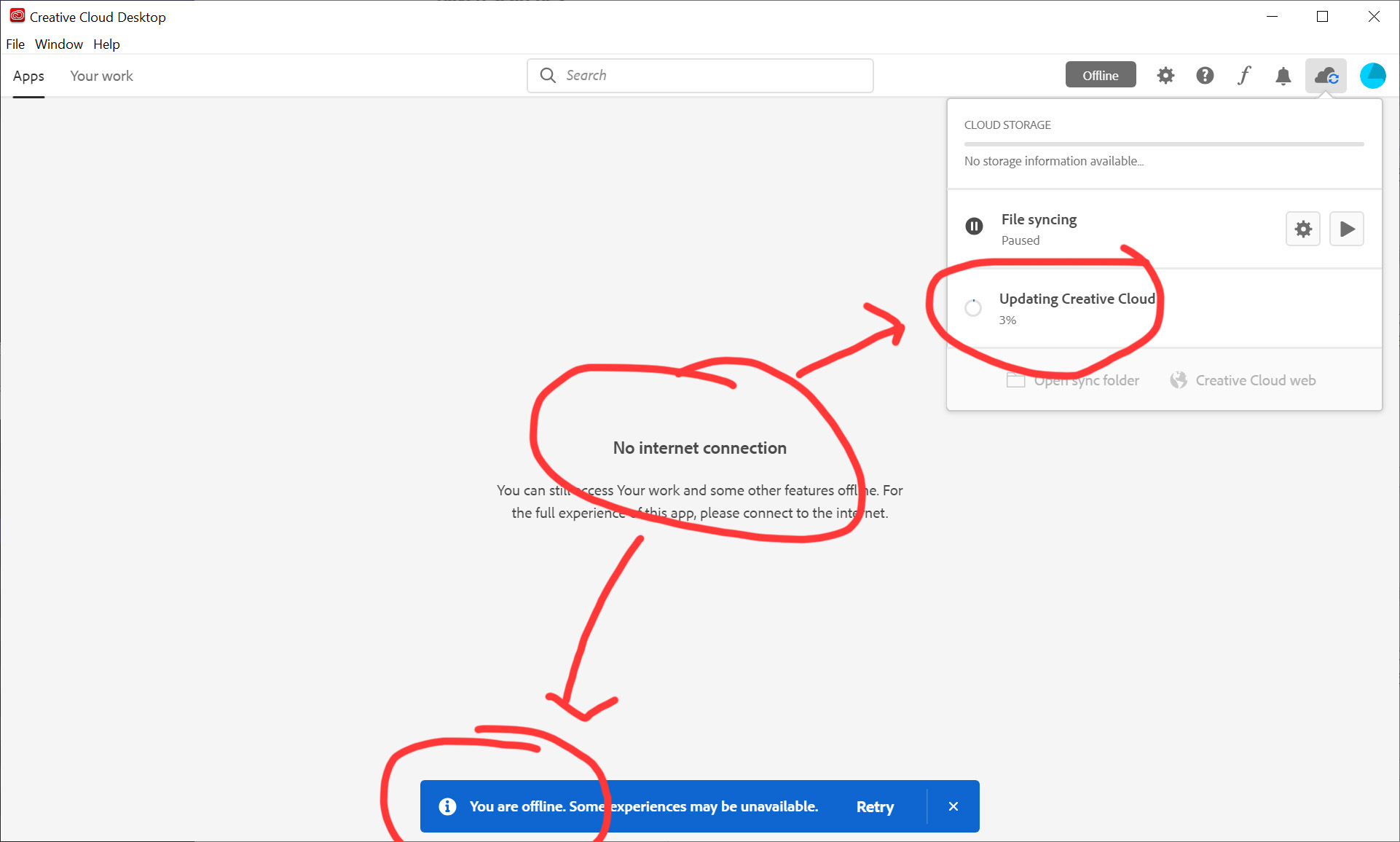
Task: Open the Help menu via question mark icon
Action: pos(1204,75)
